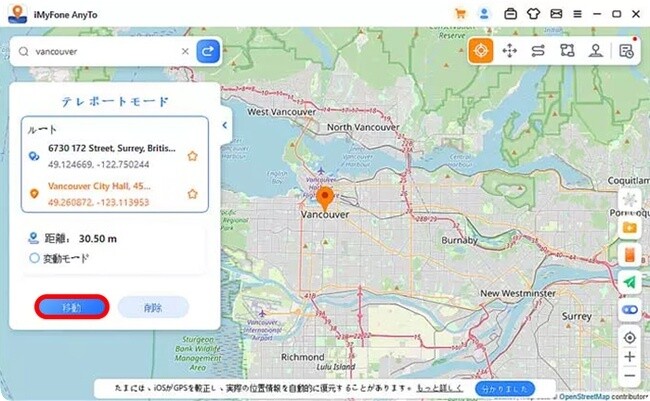Click the search magnifier icon
Screen dimensions: 650x401
point(24,51)
